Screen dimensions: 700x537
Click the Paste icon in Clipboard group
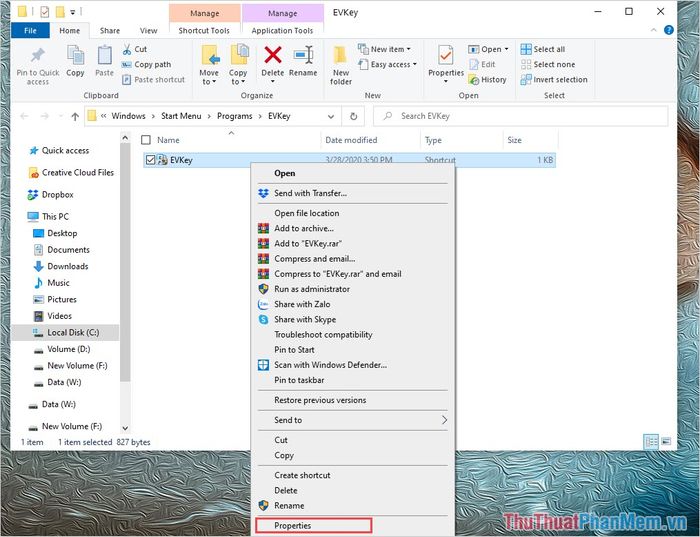[104, 58]
